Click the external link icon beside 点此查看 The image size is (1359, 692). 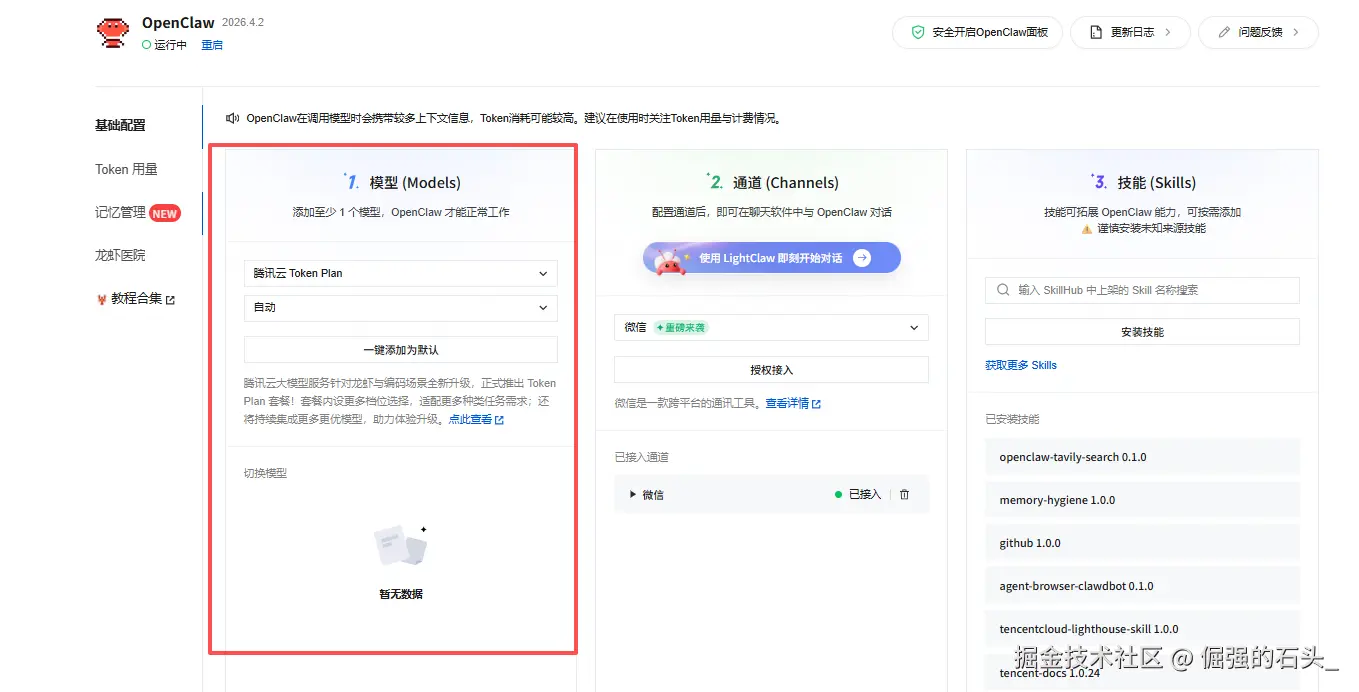click(500, 420)
